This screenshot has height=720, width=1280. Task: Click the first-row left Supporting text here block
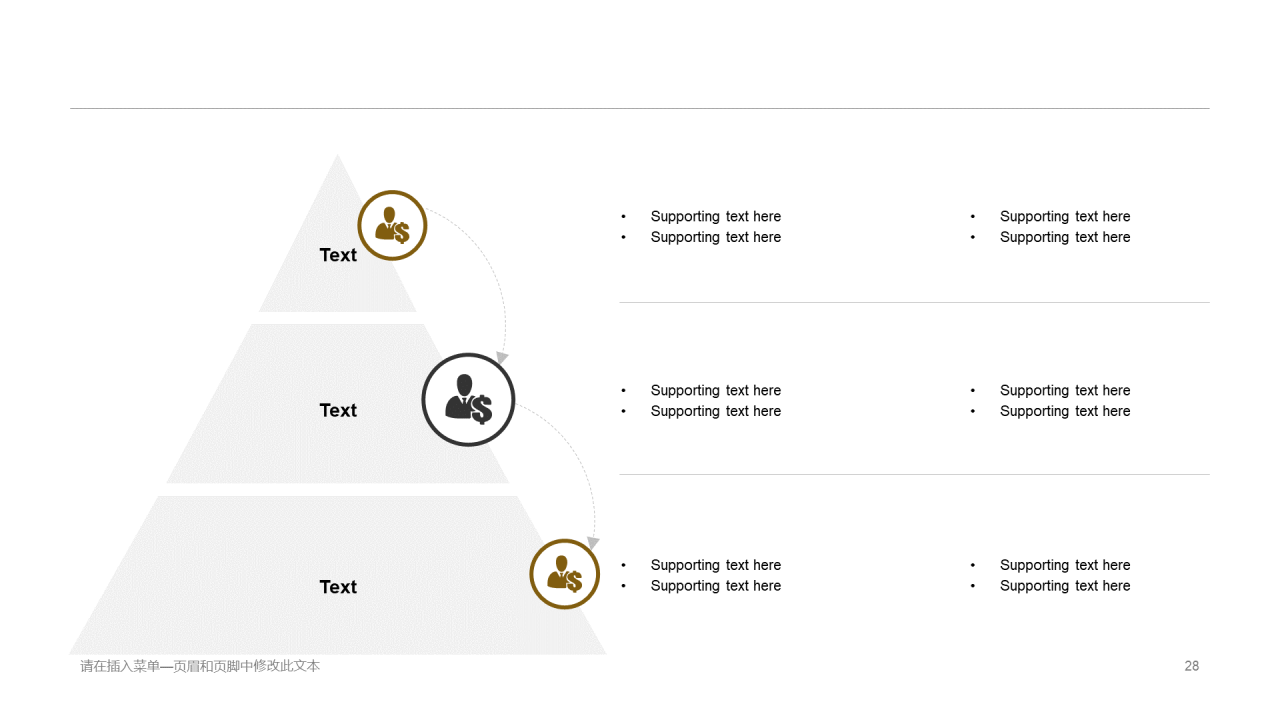[x=701, y=227]
